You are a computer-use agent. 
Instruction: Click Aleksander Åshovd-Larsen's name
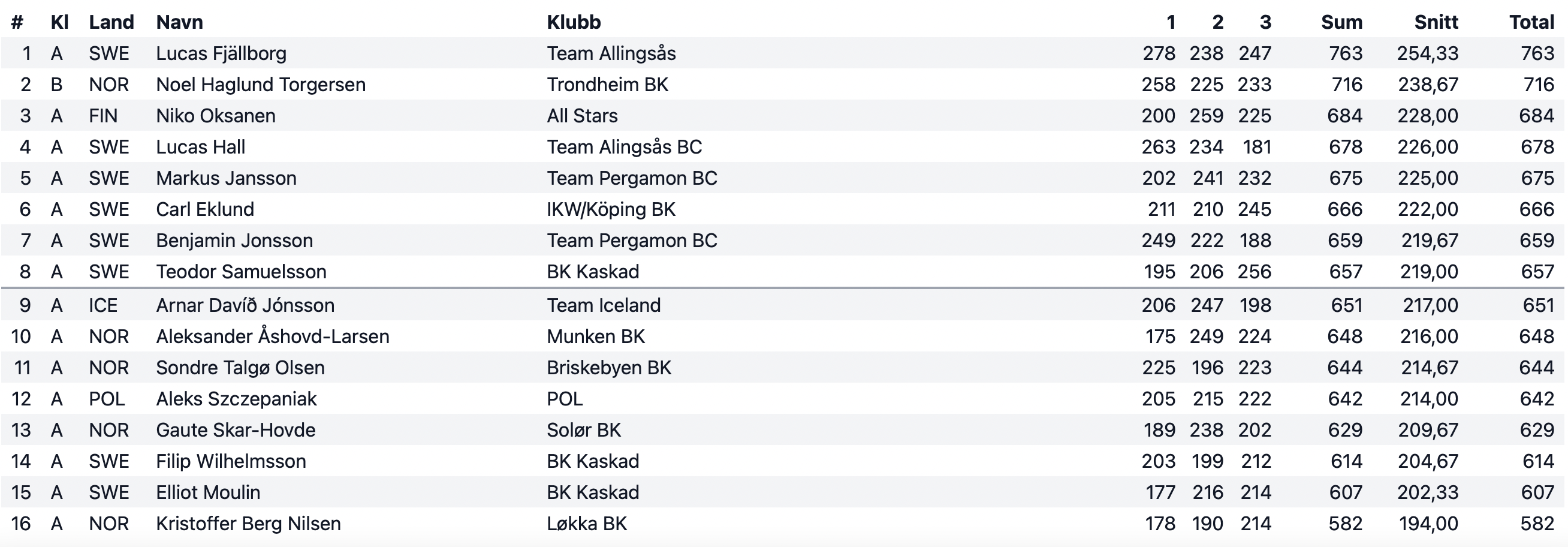[x=273, y=336]
